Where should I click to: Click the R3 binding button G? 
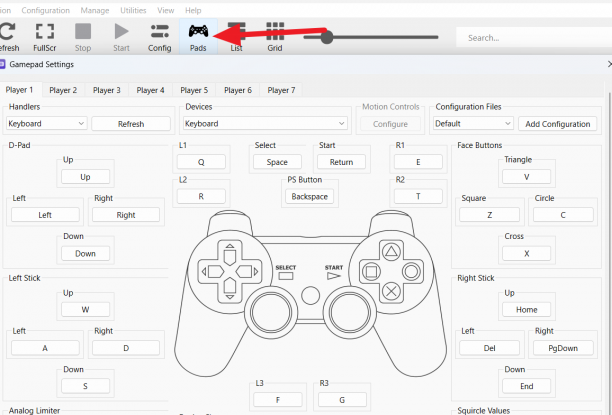point(342,400)
